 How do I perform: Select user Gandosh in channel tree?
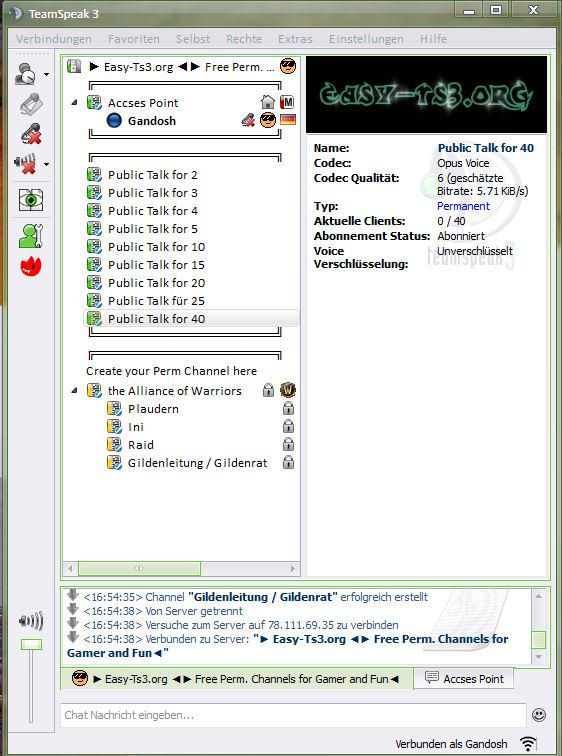coord(151,121)
